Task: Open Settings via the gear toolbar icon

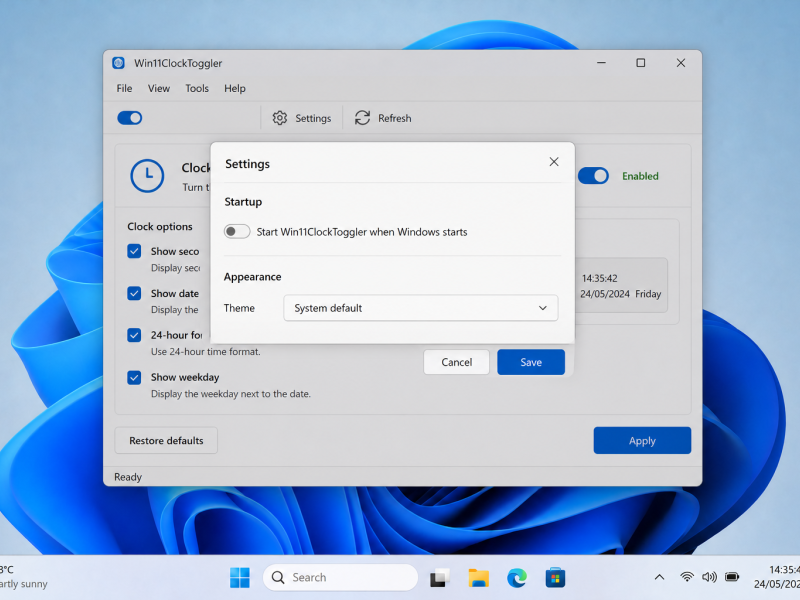Action: coord(280,118)
